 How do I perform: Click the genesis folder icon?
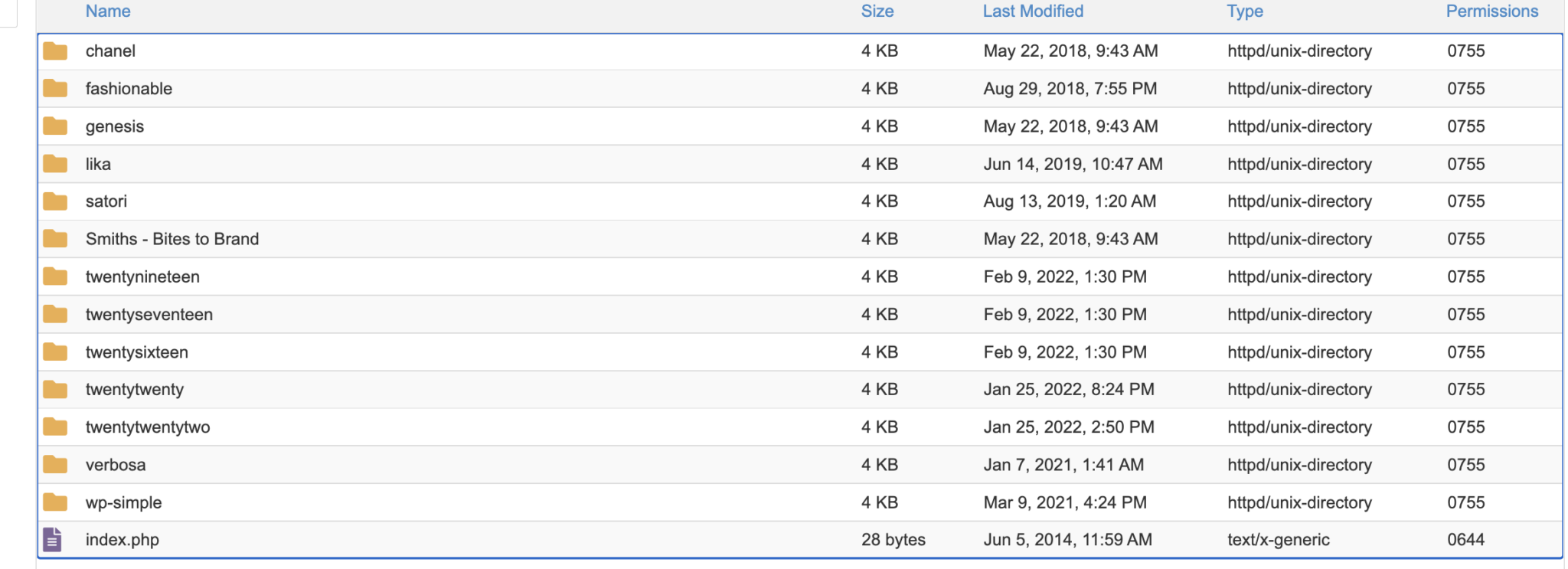(55, 126)
